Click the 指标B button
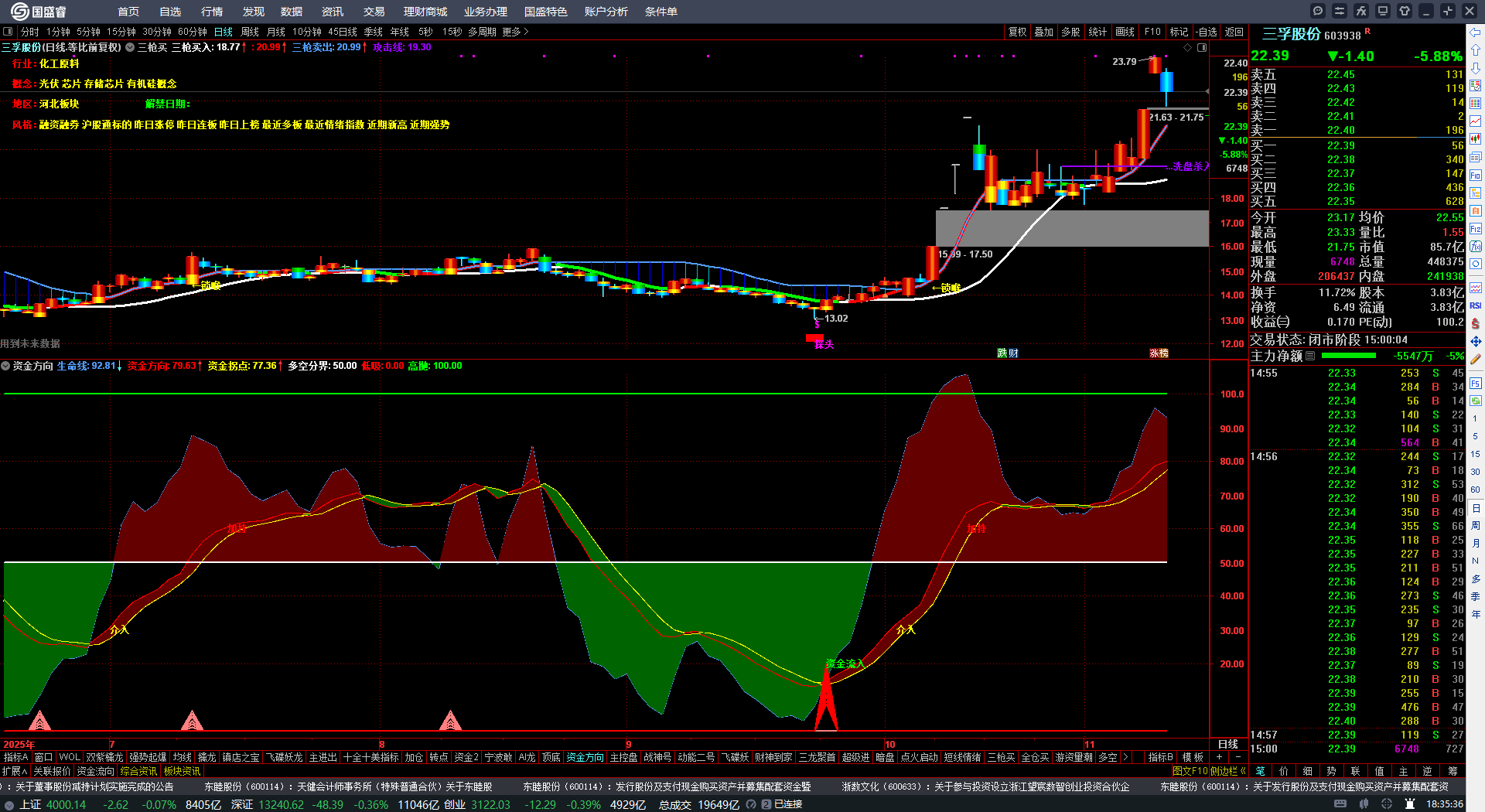 pos(1161,757)
